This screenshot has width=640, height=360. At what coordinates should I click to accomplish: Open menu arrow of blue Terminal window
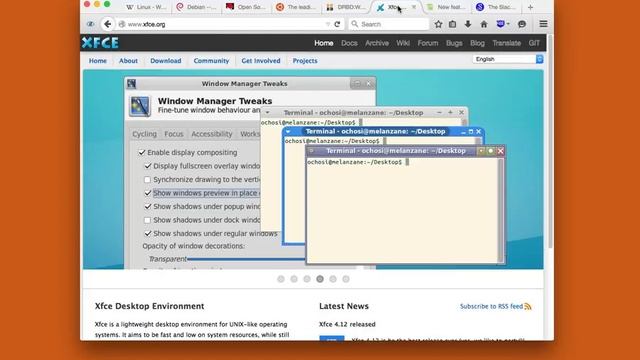point(288,131)
